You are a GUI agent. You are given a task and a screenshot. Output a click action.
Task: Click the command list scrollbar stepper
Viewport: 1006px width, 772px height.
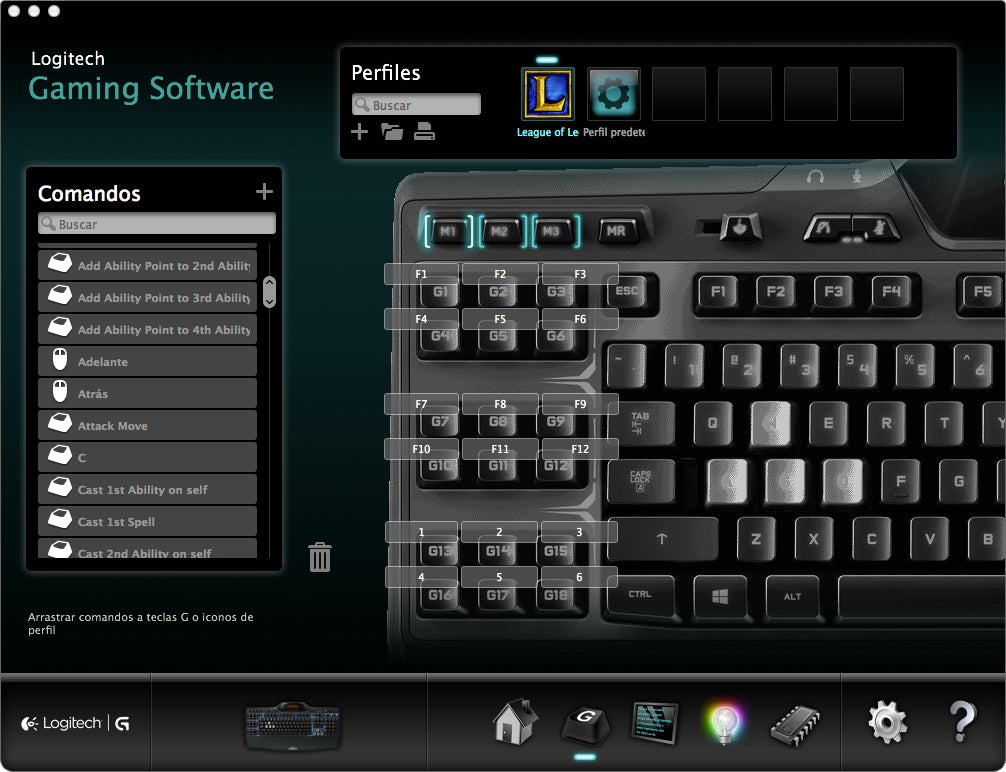269,292
